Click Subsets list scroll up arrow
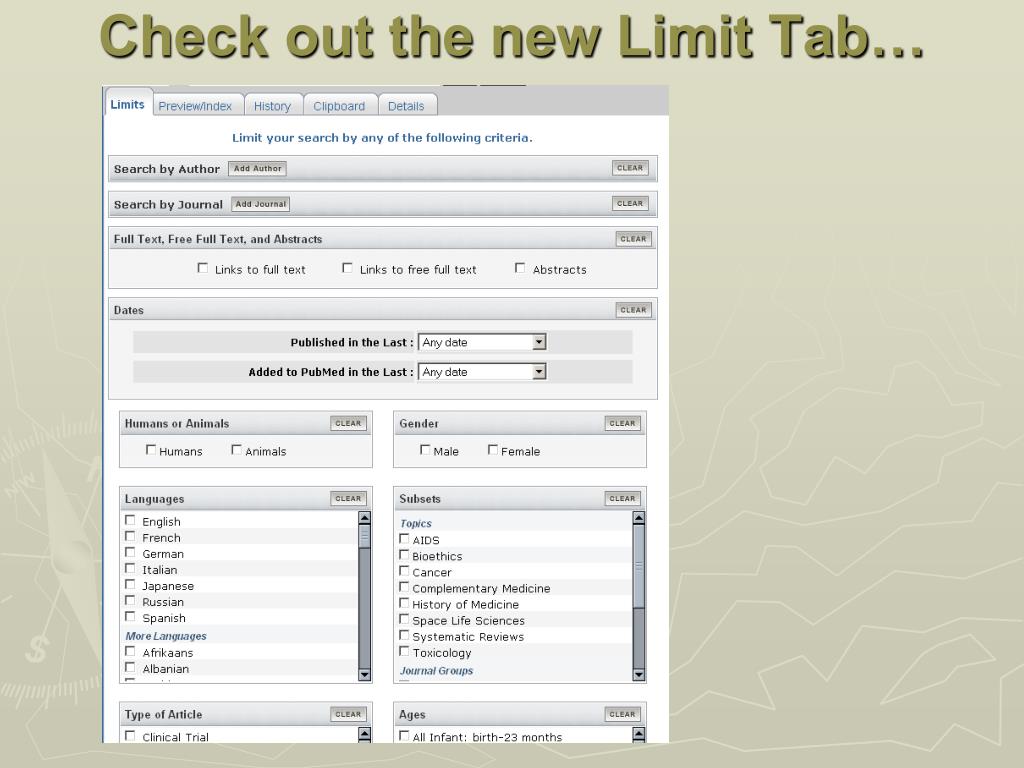Viewport: 1024px width, 768px height. pos(639,518)
